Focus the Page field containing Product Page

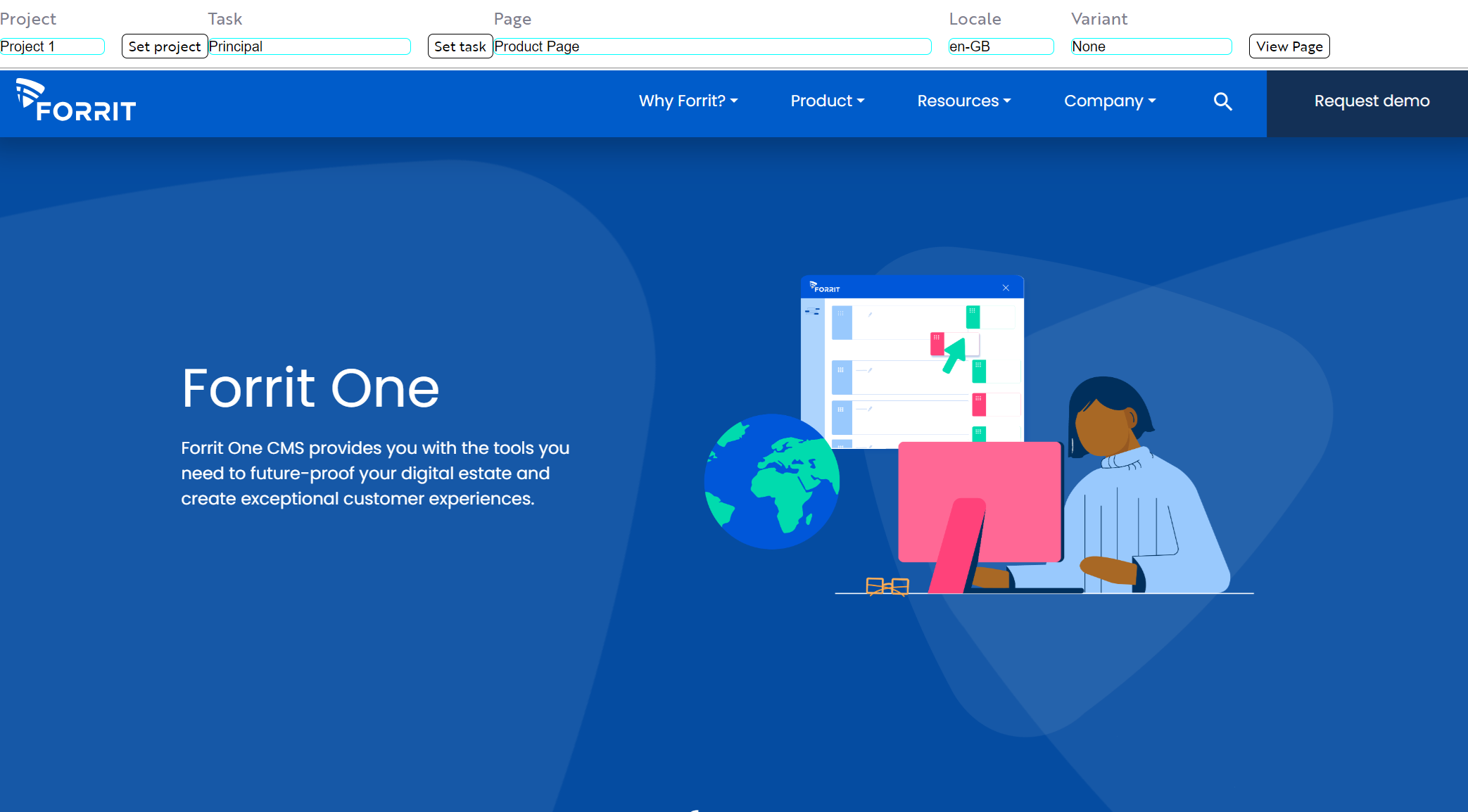[712, 46]
